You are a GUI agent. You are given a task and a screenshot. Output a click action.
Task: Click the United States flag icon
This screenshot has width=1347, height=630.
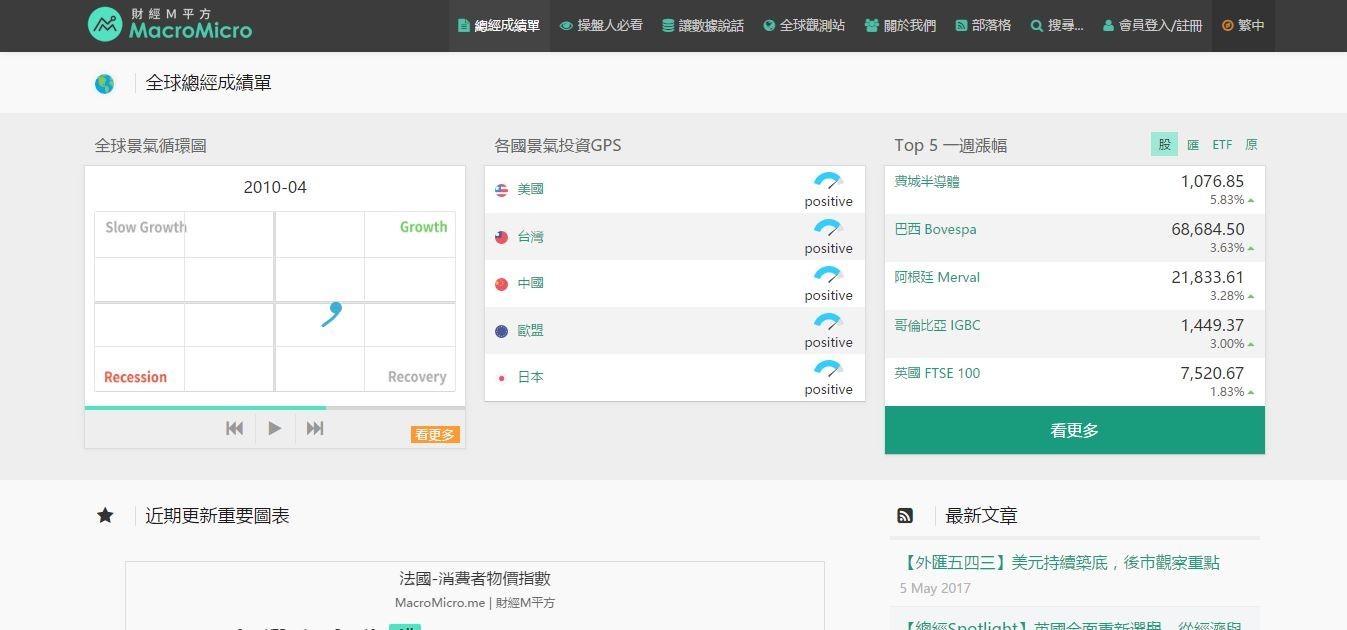click(x=502, y=190)
